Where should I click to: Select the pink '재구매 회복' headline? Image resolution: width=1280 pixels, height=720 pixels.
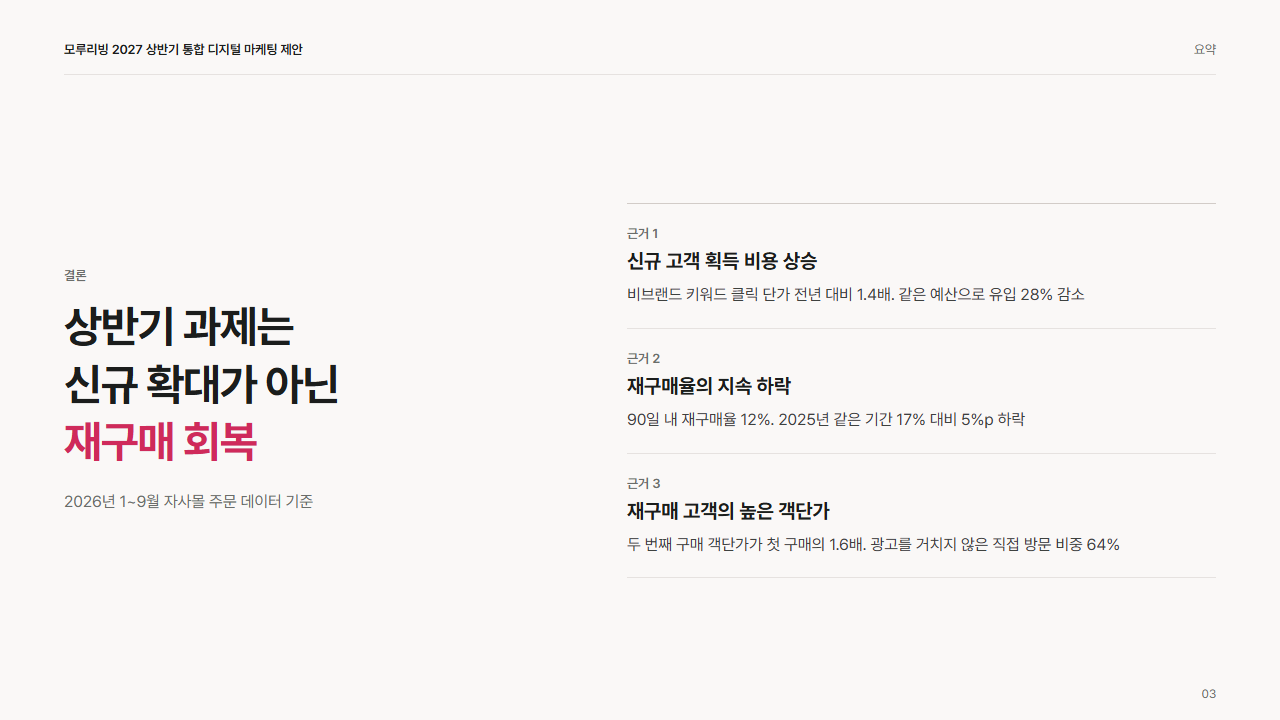[160, 442]
